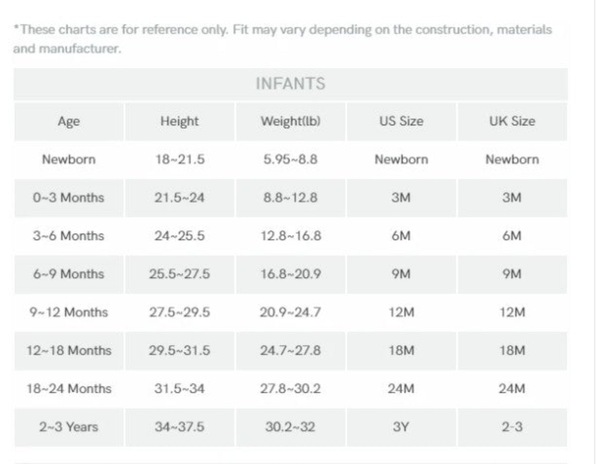Click the Weight(lb) column header
Viewport: 600px width, 464px height.
290,121
